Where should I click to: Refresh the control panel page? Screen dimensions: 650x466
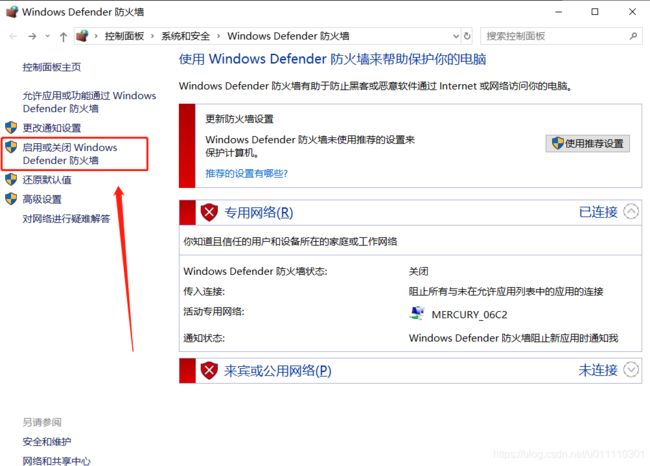(467, 36)
